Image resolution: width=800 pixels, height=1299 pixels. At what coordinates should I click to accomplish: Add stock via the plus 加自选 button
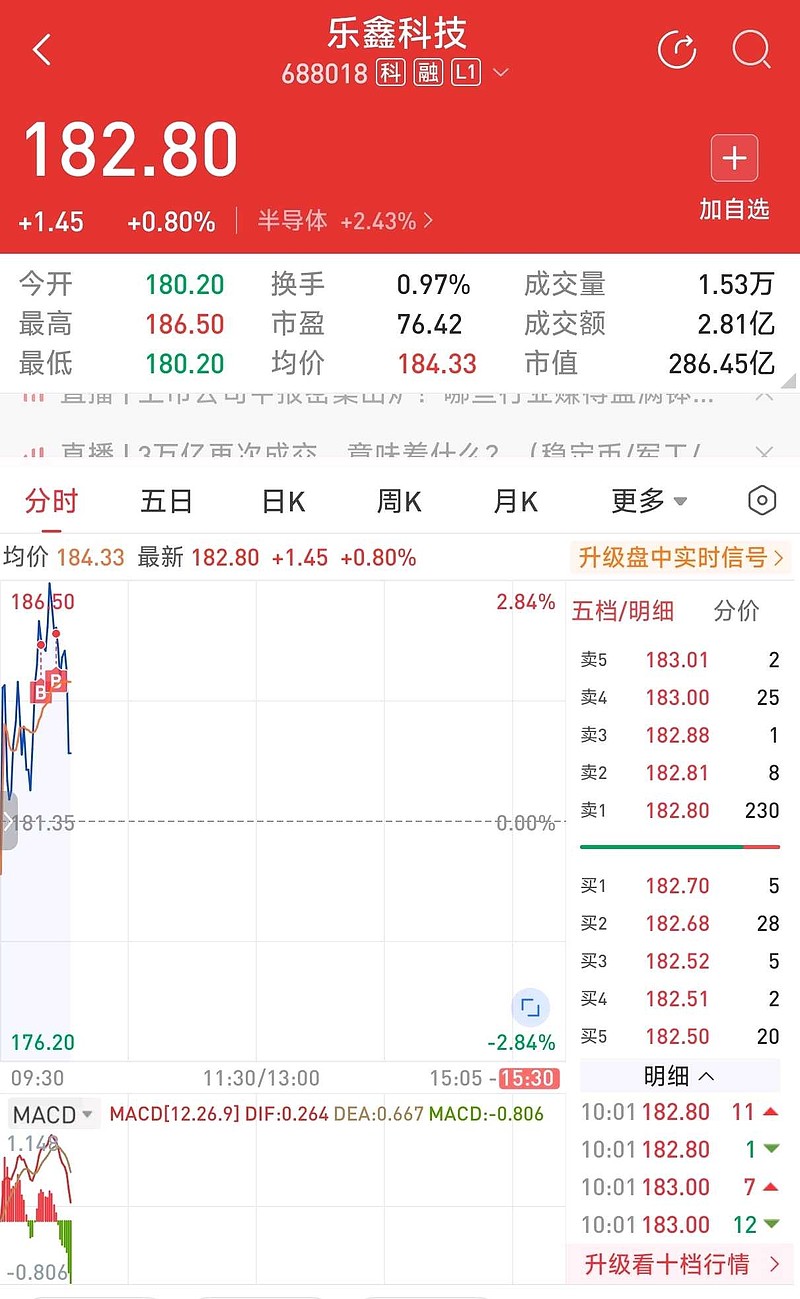pyautogui.click(x=734, y=179)
